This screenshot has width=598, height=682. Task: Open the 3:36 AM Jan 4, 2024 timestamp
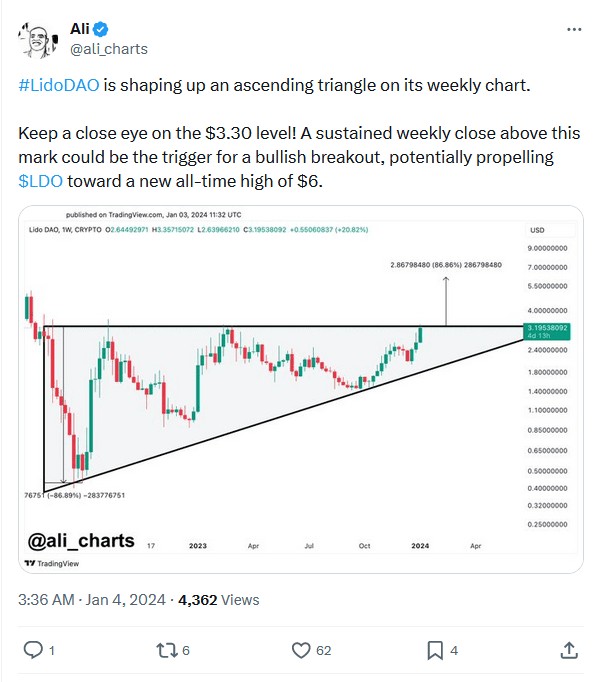[92, 600]
